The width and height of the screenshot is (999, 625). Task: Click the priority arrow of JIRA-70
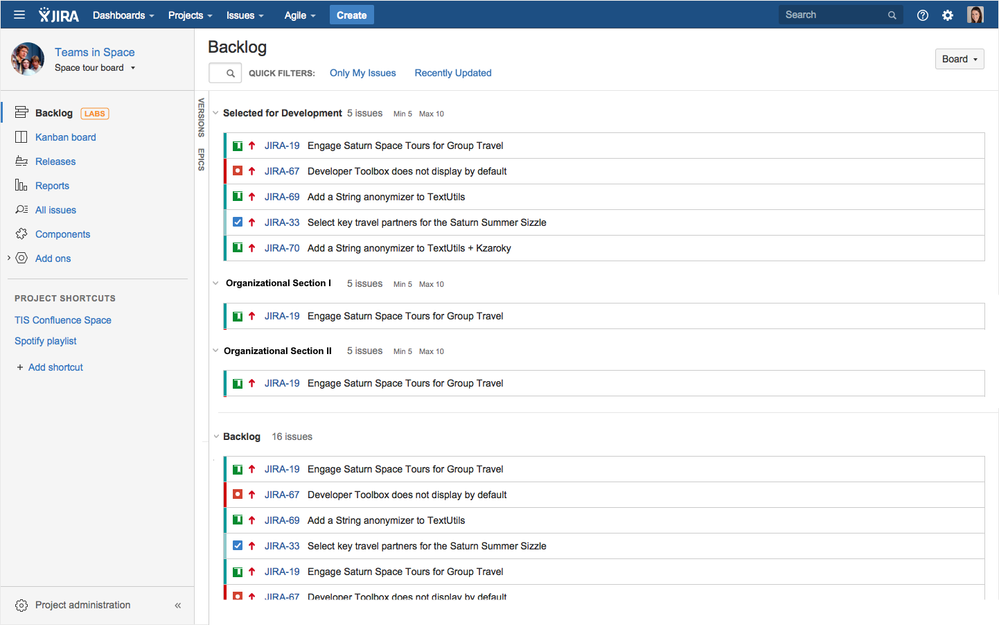point(252,248)
